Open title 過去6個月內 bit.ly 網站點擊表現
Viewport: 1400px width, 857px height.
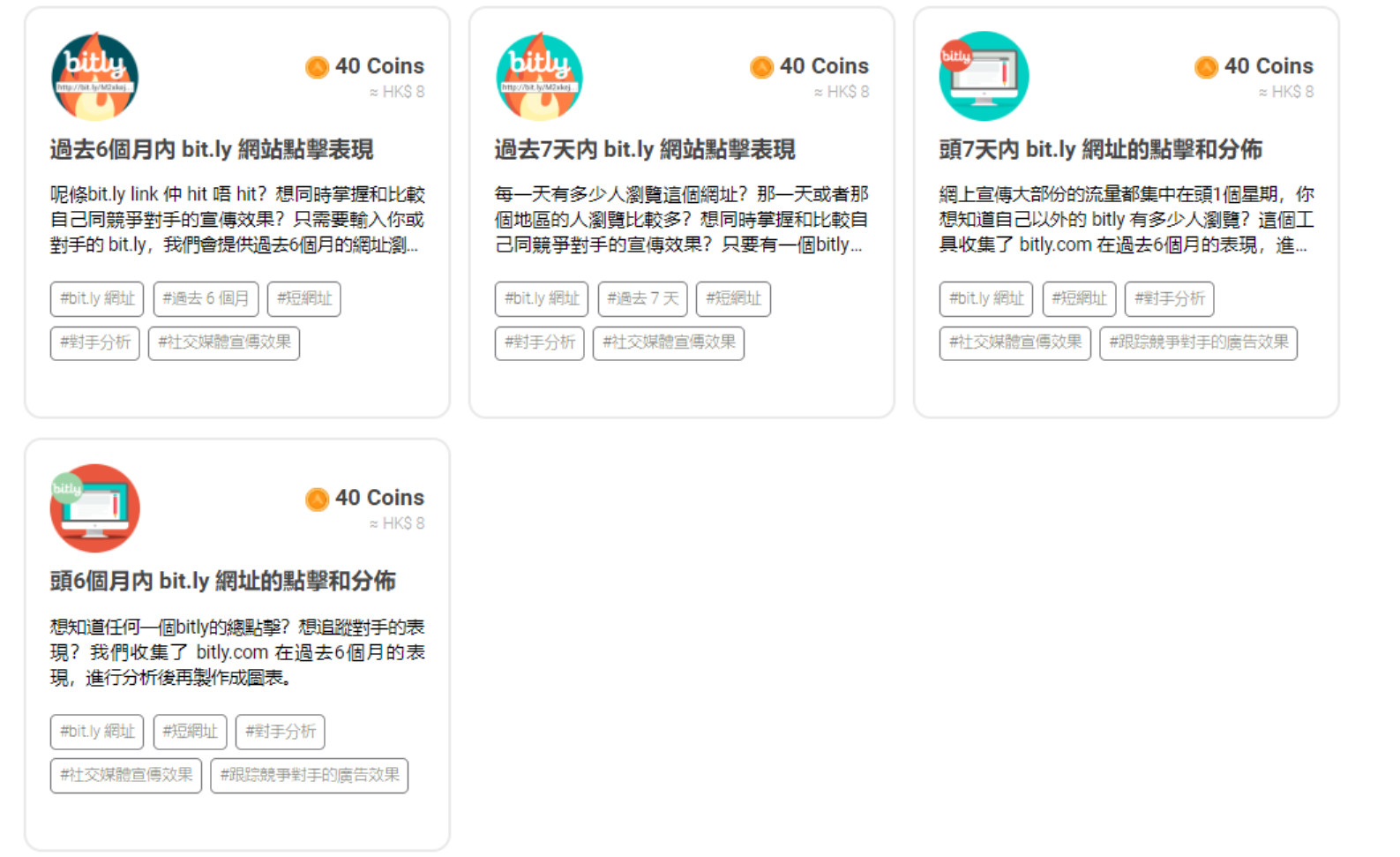point(212,149)
